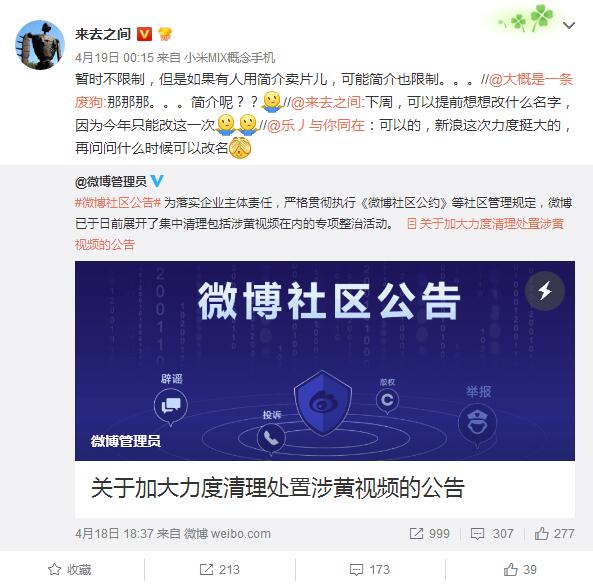Click the article title below the banner
The height and width of the screenshot is (585, 593).
click(x=278, y=488)
